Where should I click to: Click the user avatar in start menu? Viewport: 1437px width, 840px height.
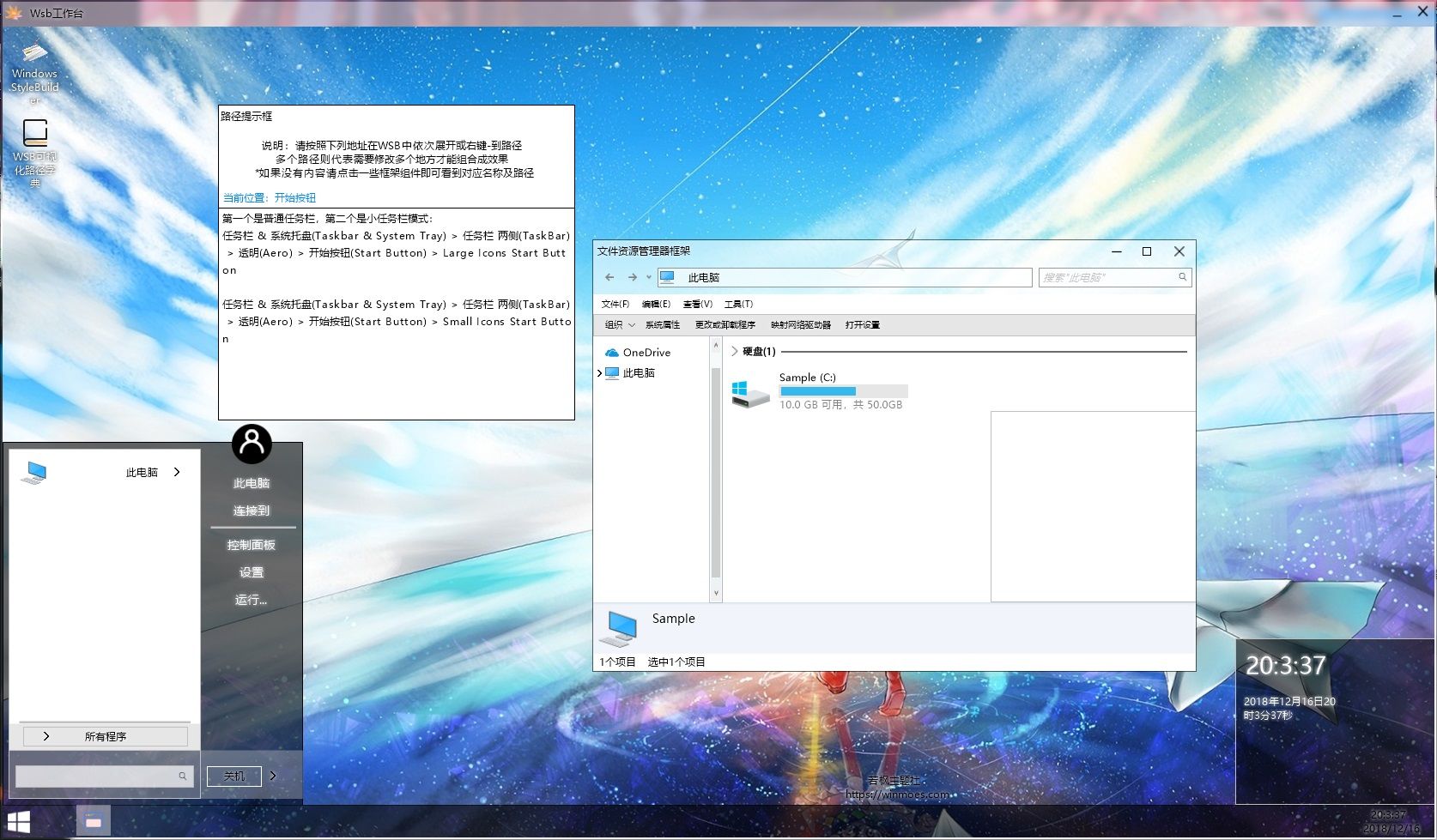252,444
